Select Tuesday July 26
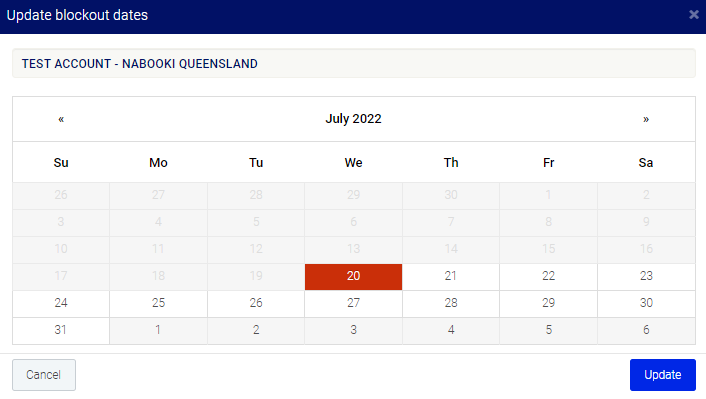The width and height of the screenshot is (706, 399). tap(256, 304)
